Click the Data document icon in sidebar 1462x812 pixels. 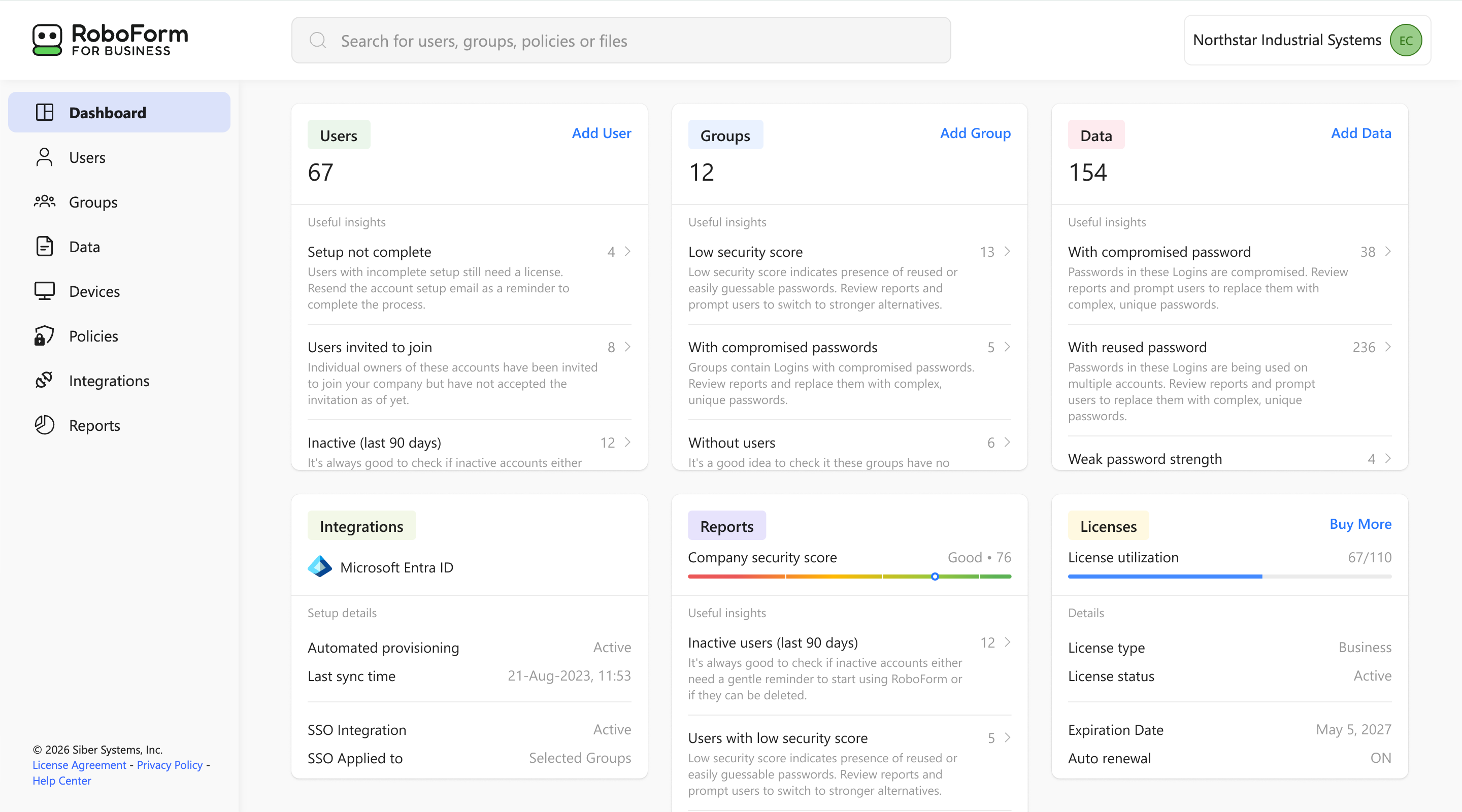tap(44, 246)
